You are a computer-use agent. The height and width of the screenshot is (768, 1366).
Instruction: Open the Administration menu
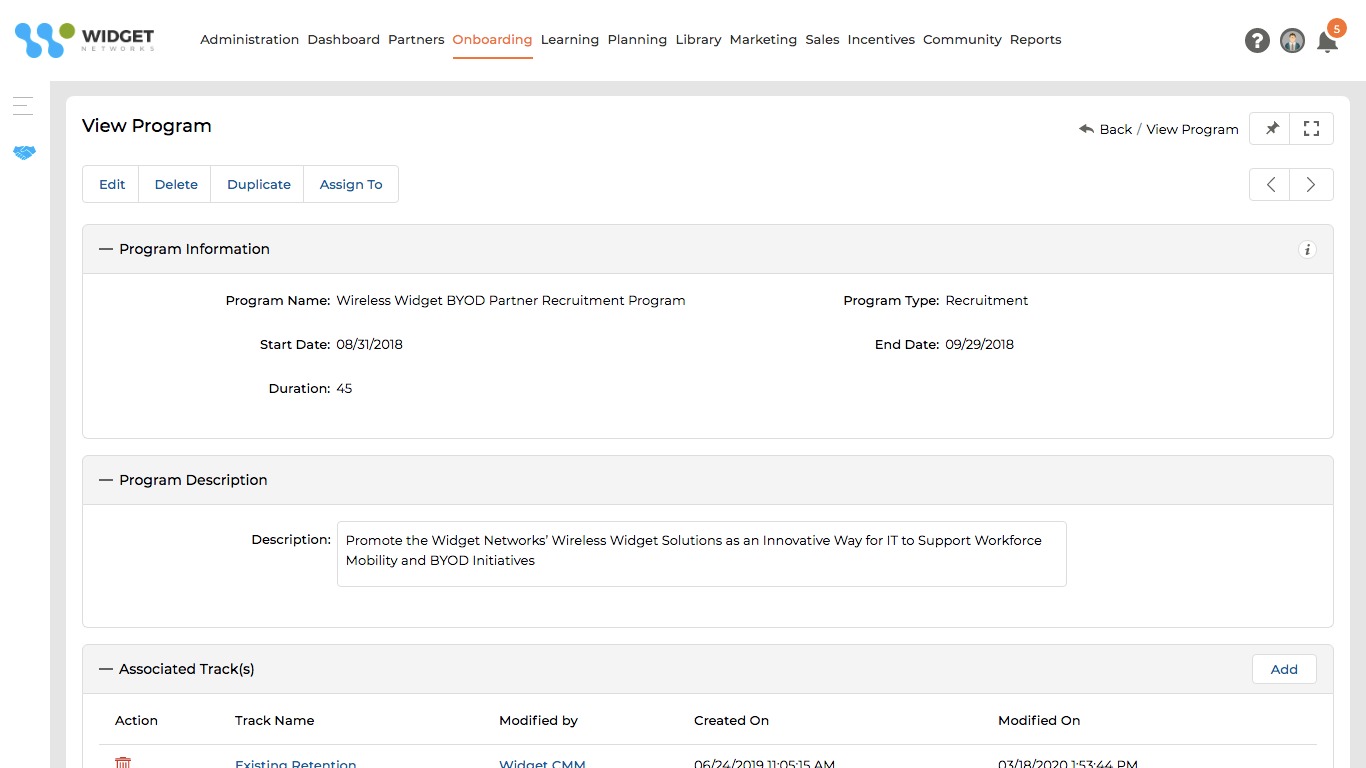point(250,40)
